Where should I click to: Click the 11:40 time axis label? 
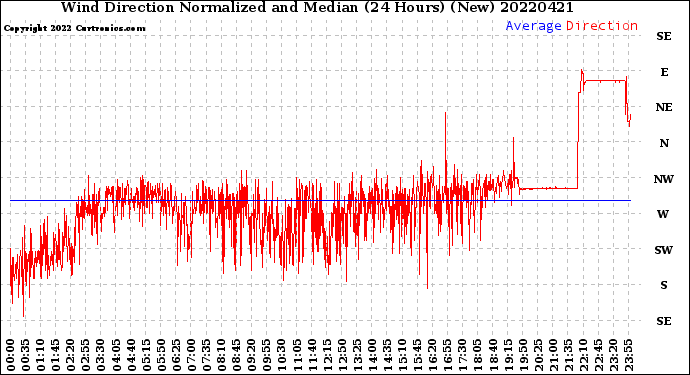click(312, 354)
